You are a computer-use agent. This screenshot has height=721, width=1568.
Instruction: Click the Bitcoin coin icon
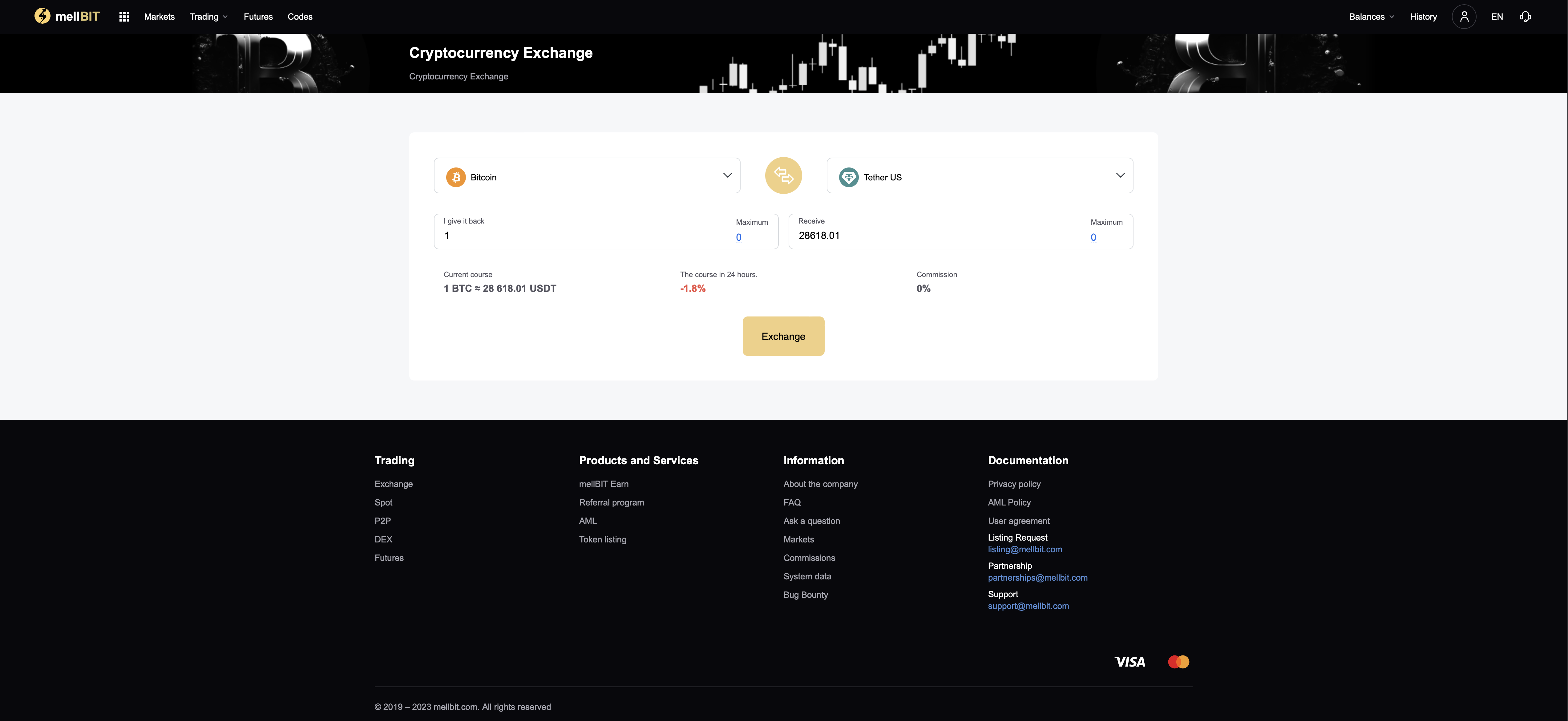pyautogui.click(x=455, y=177)
